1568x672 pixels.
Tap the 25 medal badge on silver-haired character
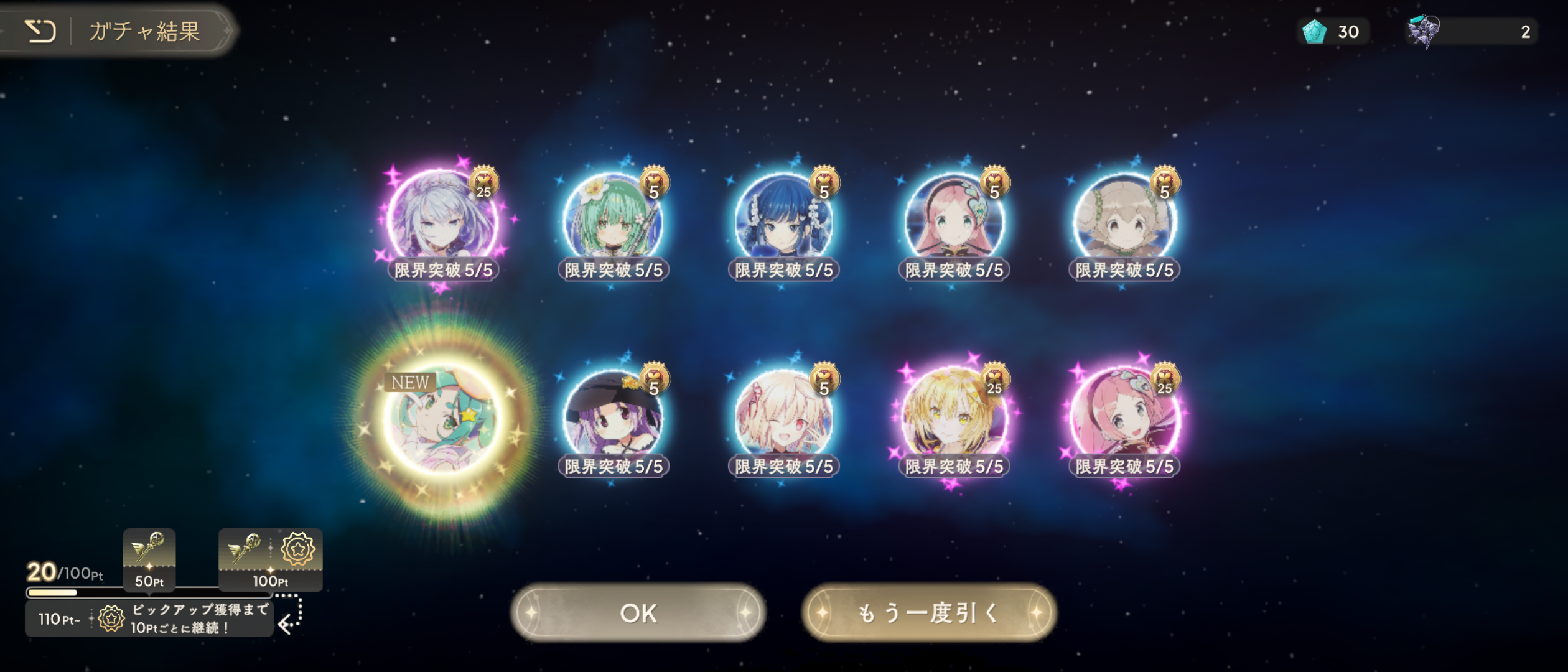[484, 183]
